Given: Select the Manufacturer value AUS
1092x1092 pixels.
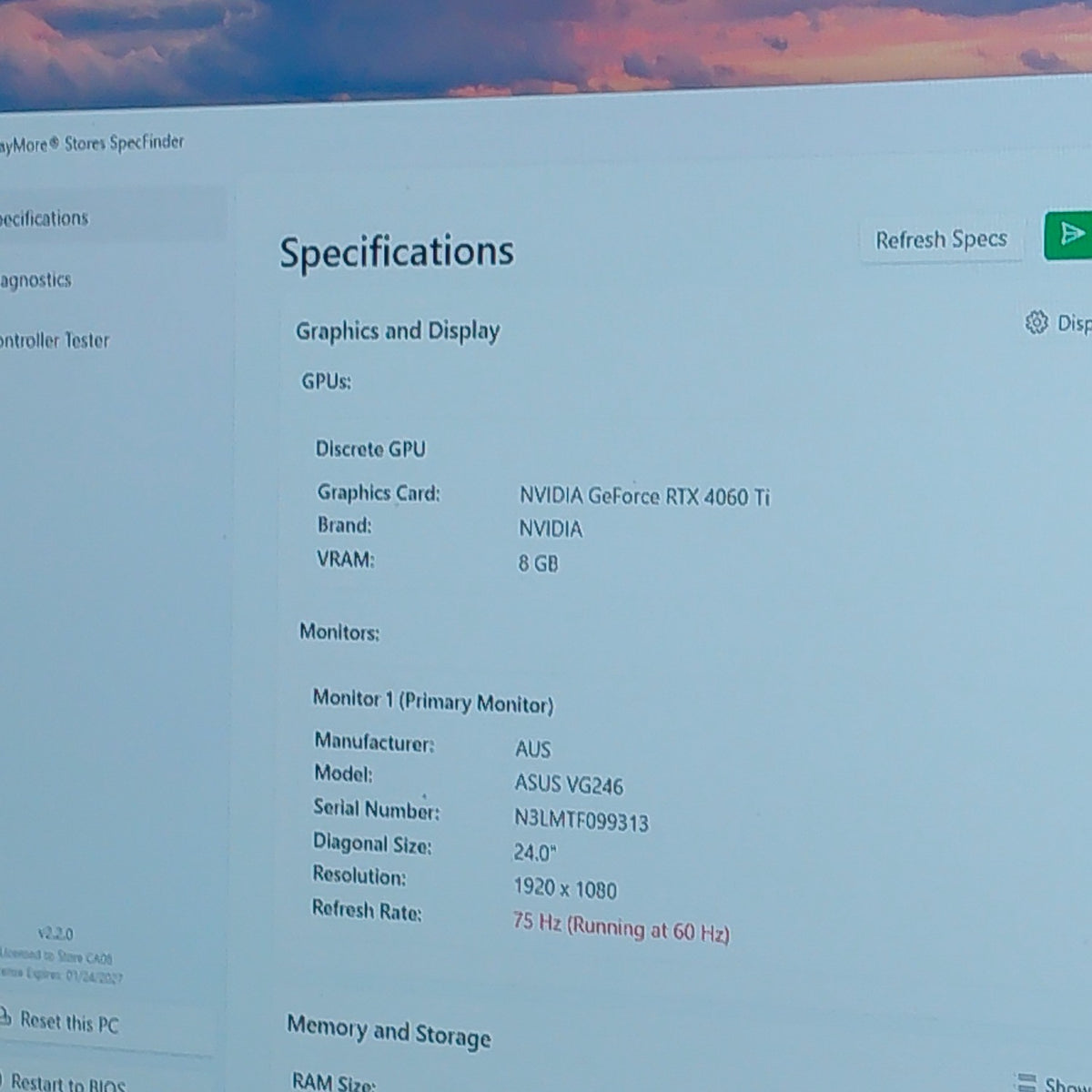Looking at the screenshot, I should [x=532, y=749].
